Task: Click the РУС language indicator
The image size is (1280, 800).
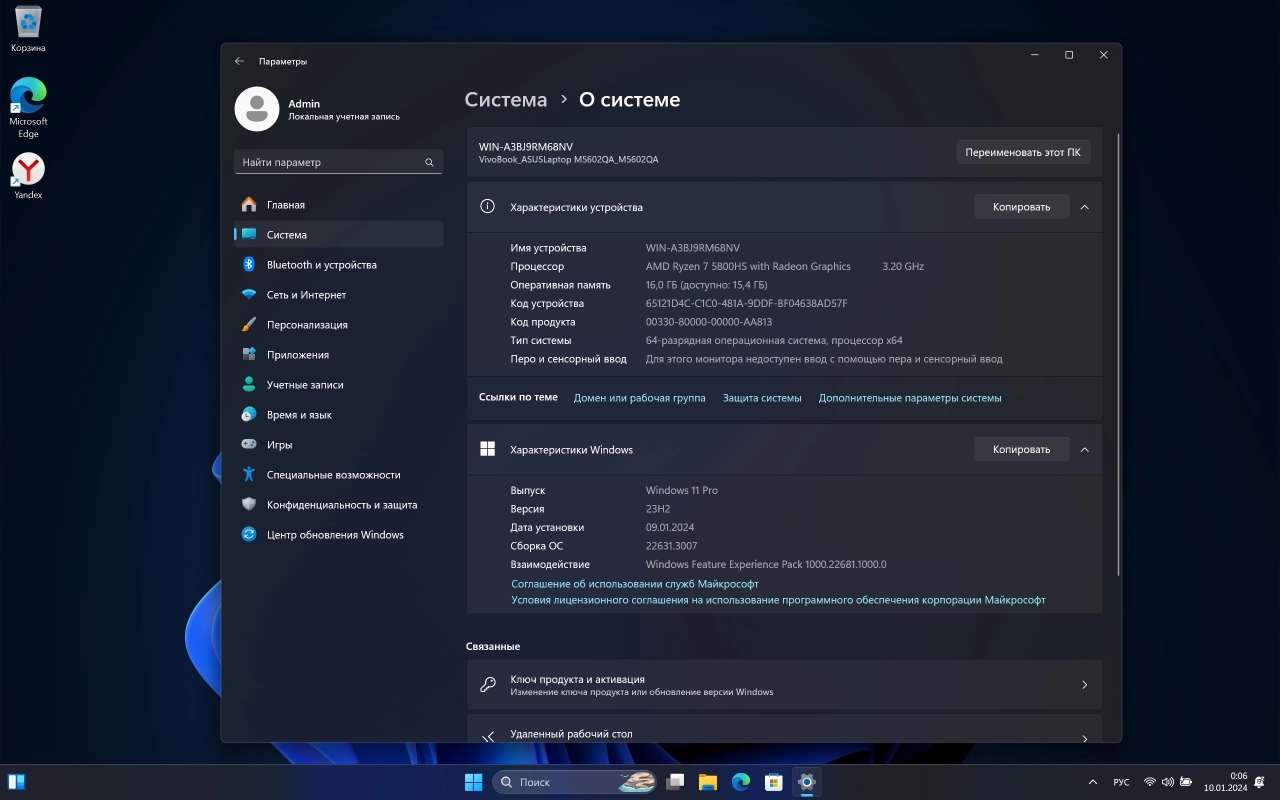Action: (1122, 782)
